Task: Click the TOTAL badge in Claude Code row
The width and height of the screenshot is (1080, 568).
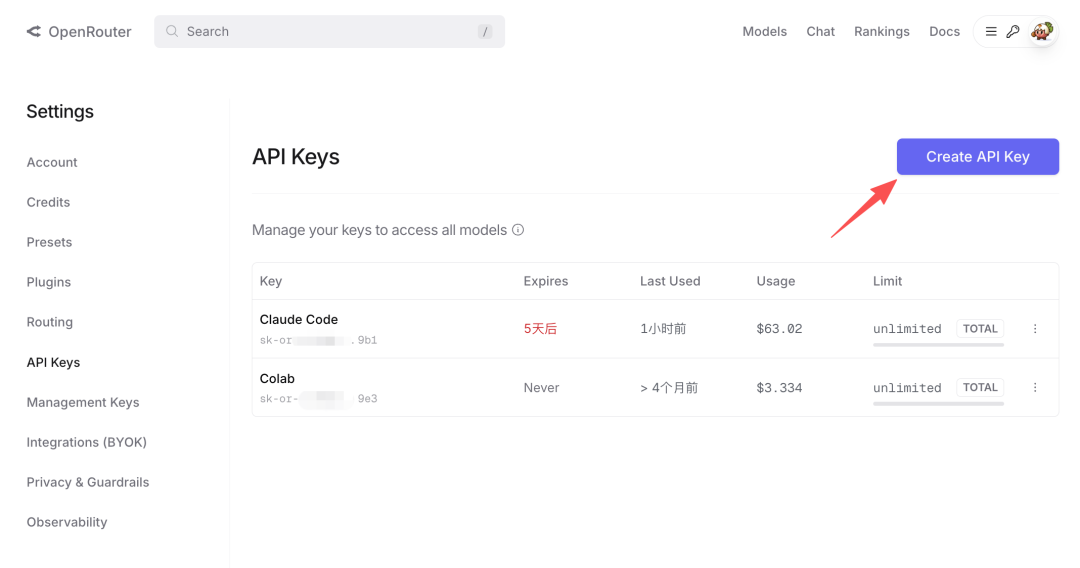Action: point(979,329)
